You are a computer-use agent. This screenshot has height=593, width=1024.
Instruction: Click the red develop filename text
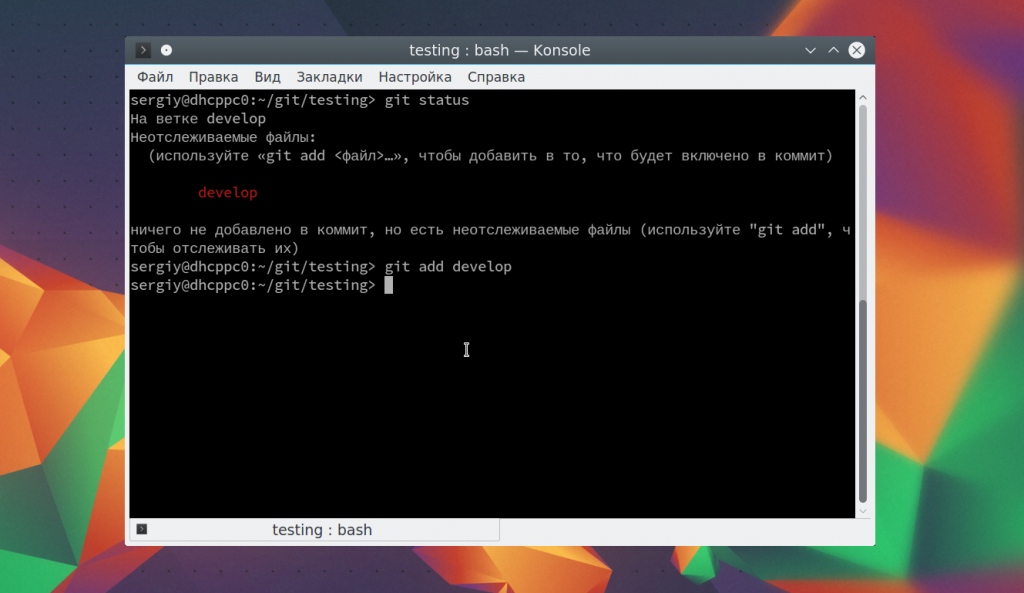pos(227,193)
